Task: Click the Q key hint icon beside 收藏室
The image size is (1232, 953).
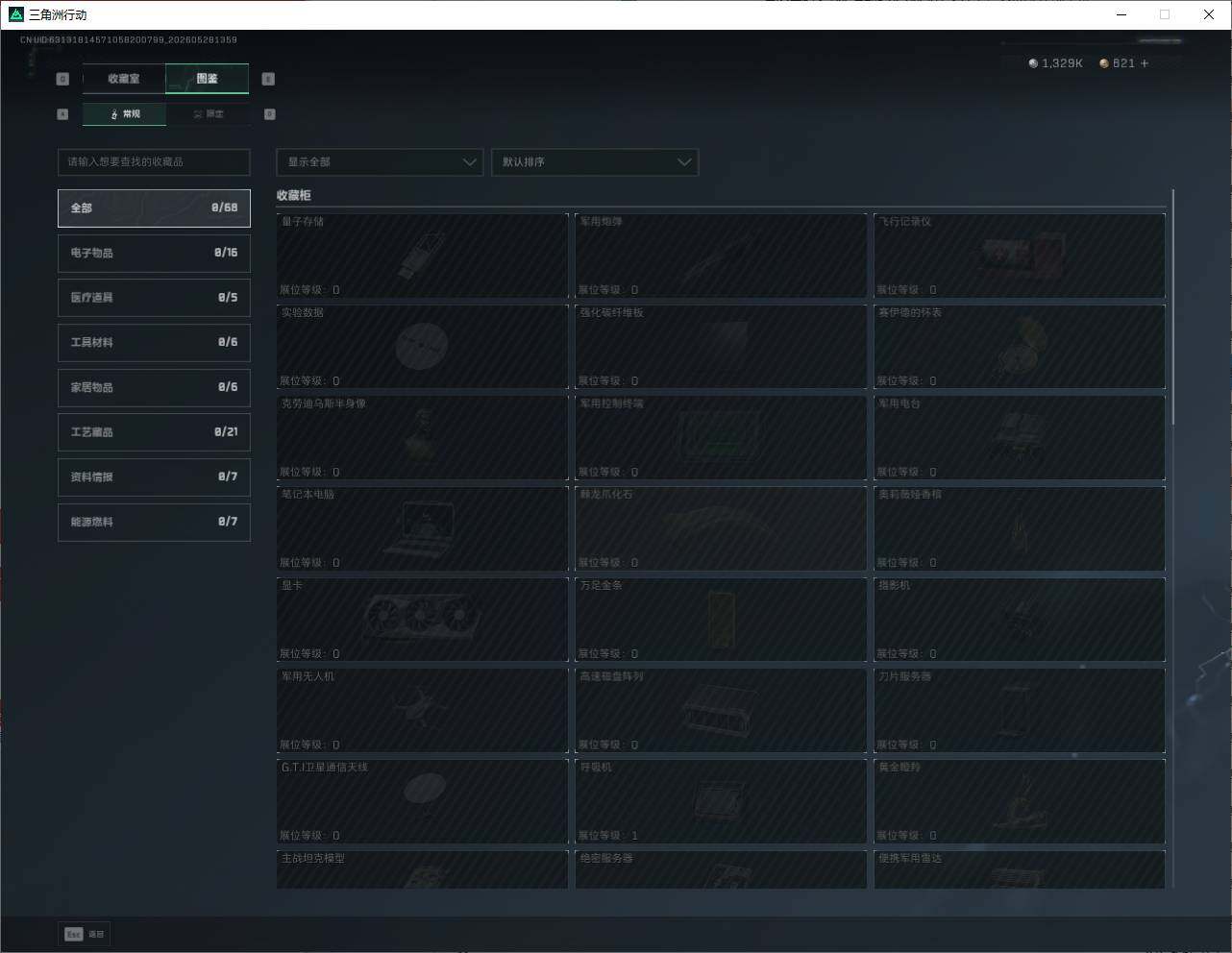Action: click(62, 79)
